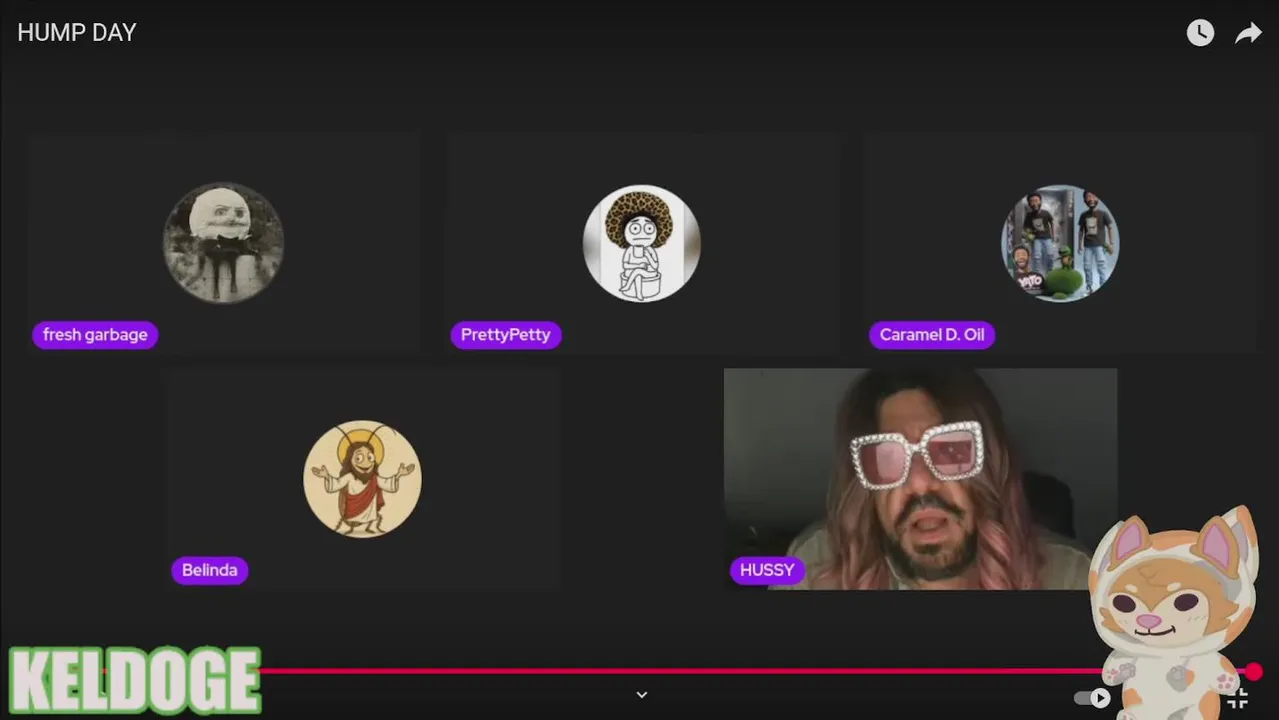Click the HUMP DAY video title

77,33
